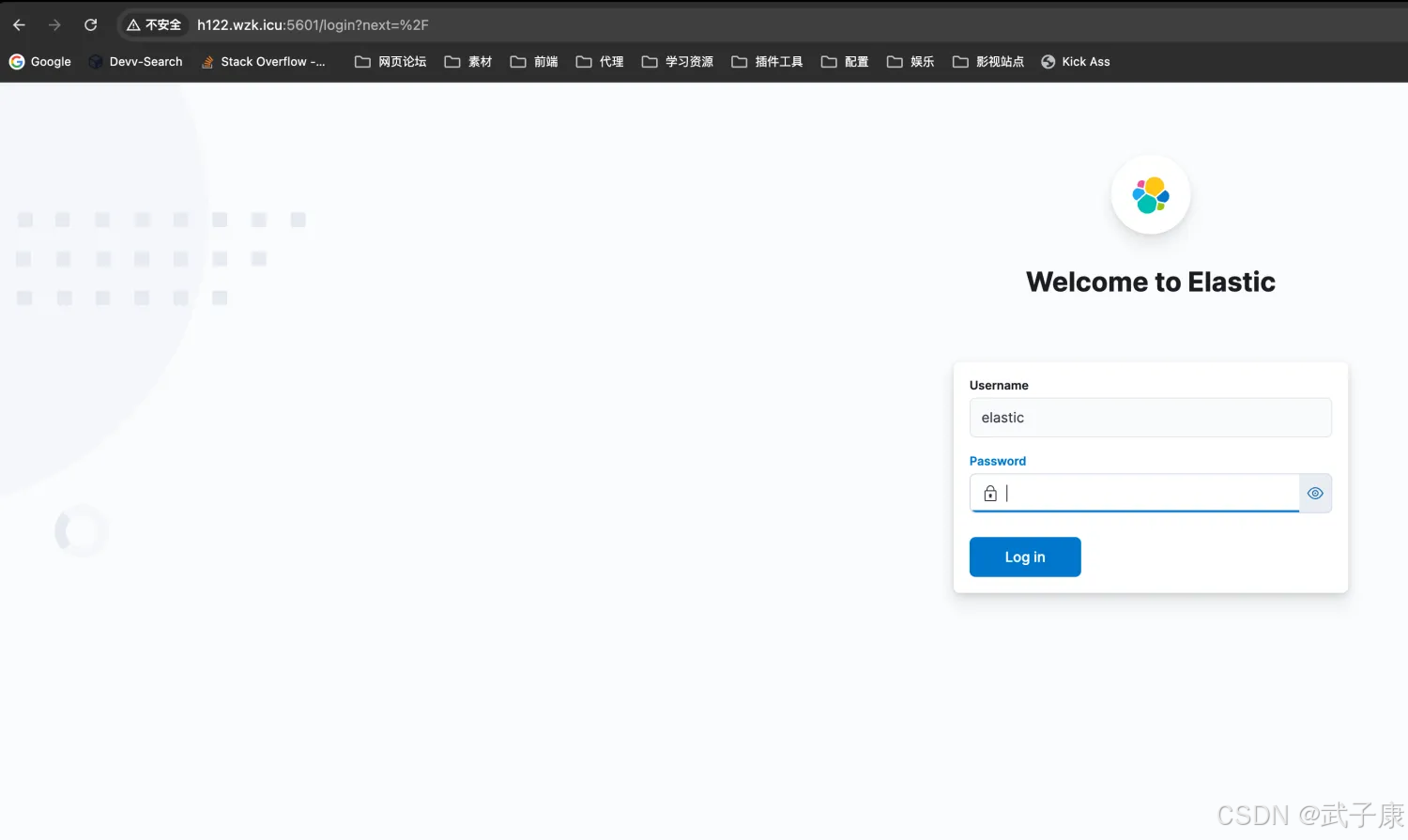Click the Elastic logo above the welcome heading
The height and width of the screenshot is (840, 1408).
(x=1151, y=195)
